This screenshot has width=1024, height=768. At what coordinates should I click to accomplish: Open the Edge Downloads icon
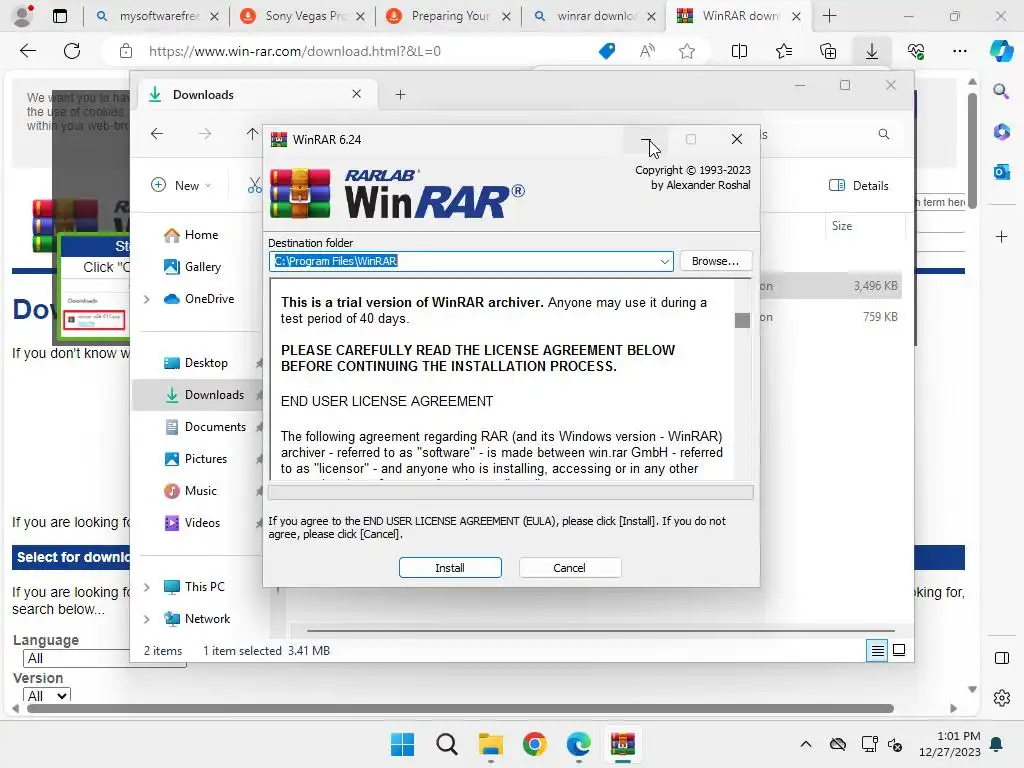[872, 51]
